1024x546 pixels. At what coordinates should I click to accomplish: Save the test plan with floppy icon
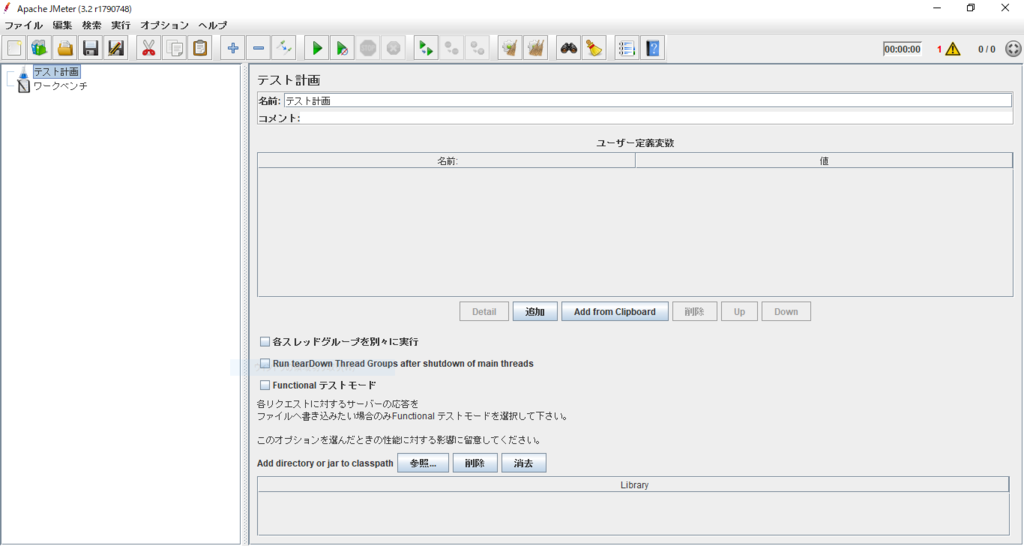click(x=91, y=48)
